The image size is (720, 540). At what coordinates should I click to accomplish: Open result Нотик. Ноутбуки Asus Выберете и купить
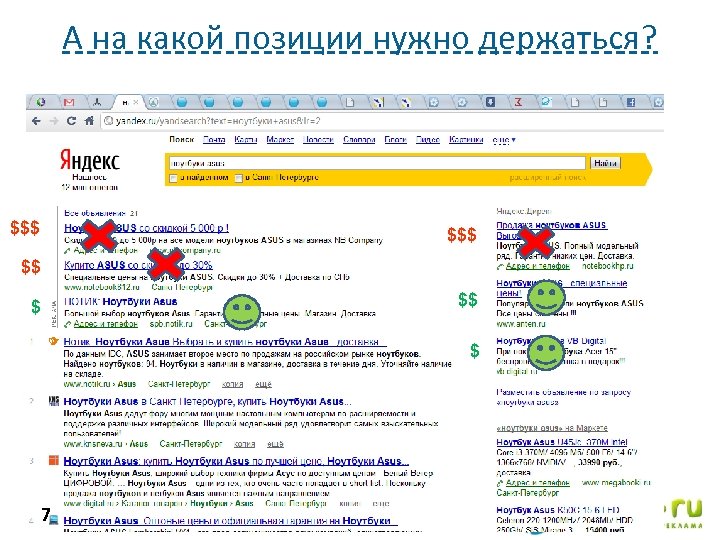click(x=225, y=342)
